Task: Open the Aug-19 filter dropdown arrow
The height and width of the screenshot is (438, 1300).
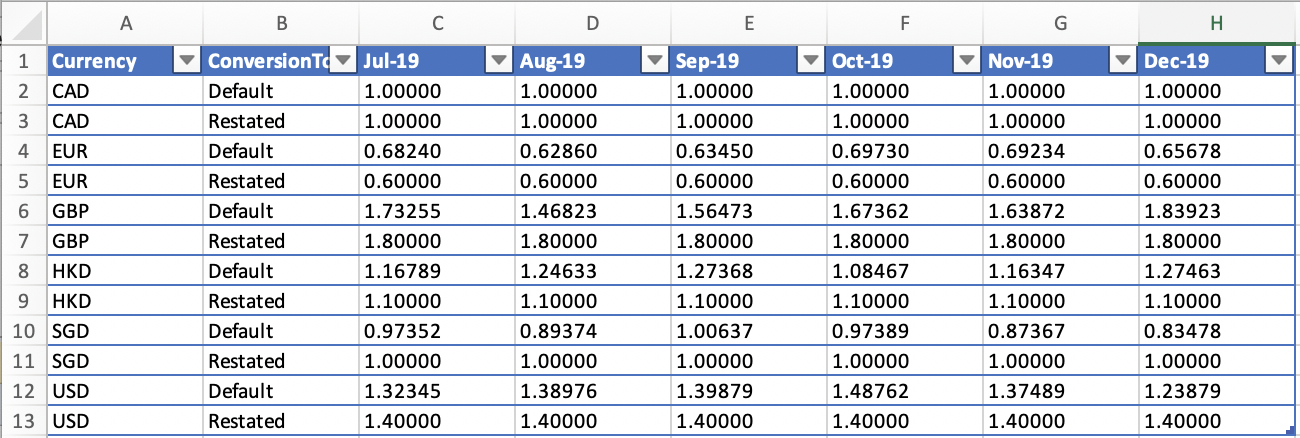Action: (x=655, y=61)
